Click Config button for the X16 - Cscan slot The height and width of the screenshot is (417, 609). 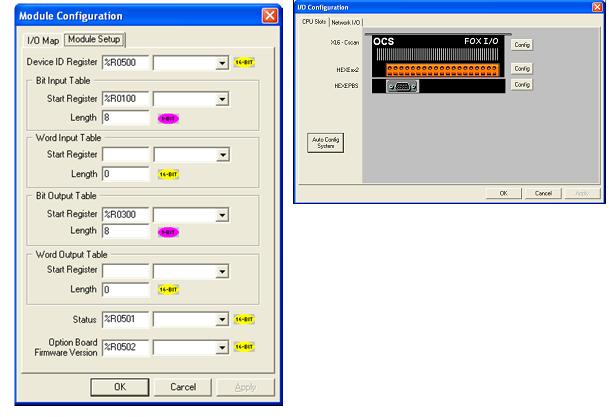click(520, 45)
